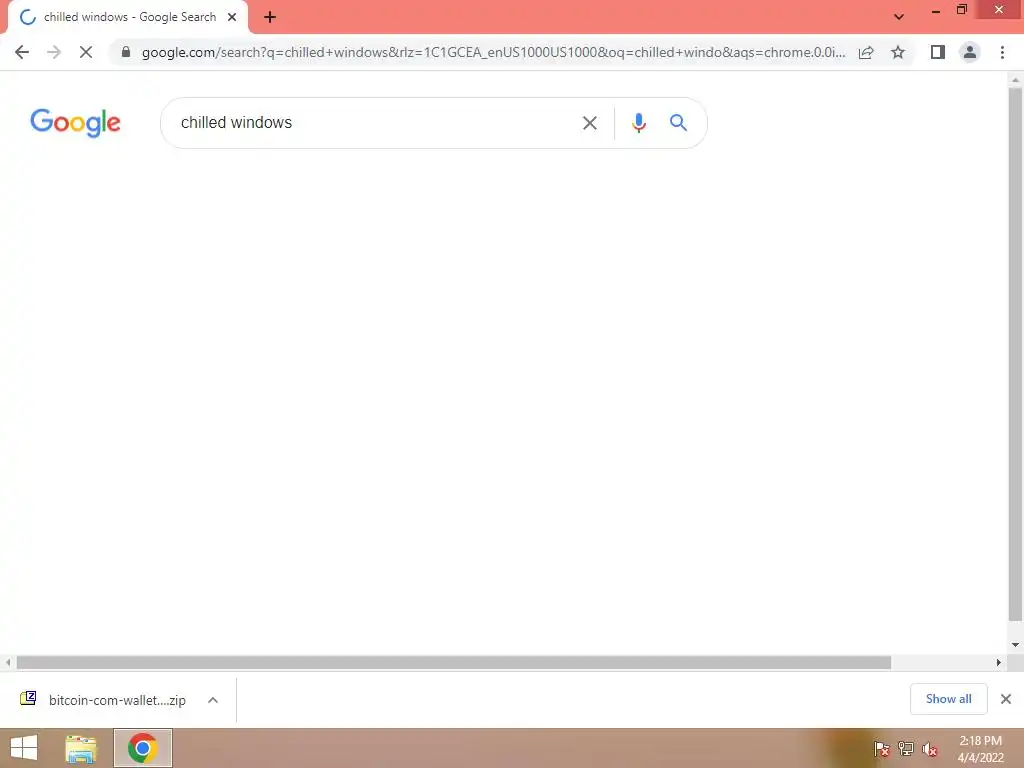Expand options for bitcoin-com-wallet download
The height and width of the screenshot is (768, 1024).
(213, 700)
